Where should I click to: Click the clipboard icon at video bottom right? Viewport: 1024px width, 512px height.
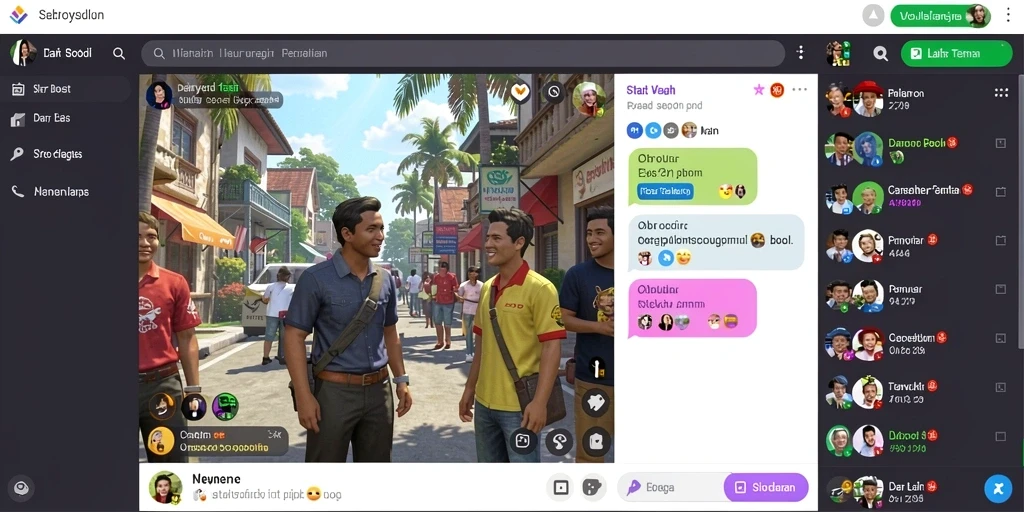[596, 441]
